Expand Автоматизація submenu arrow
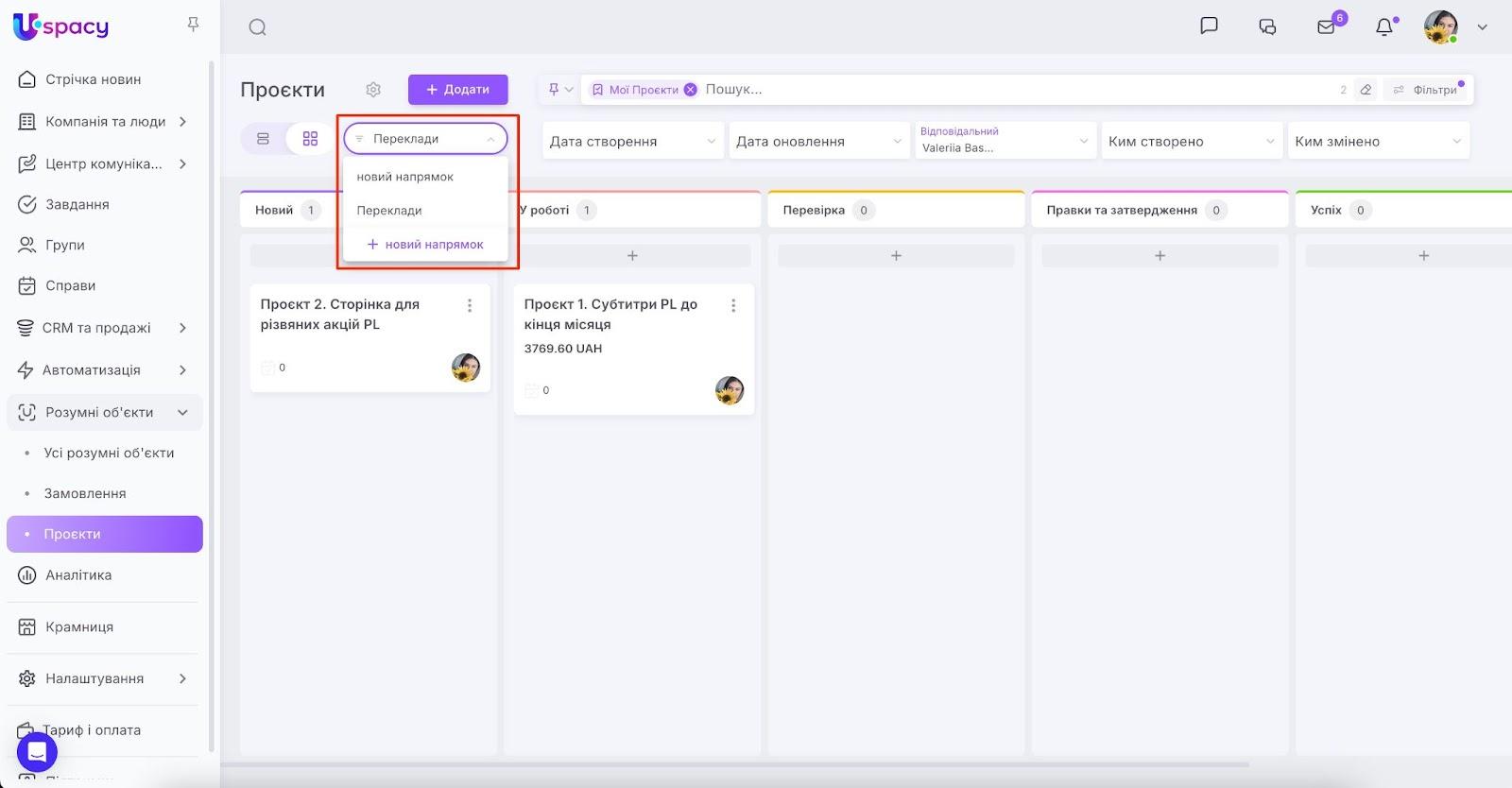 182,370
